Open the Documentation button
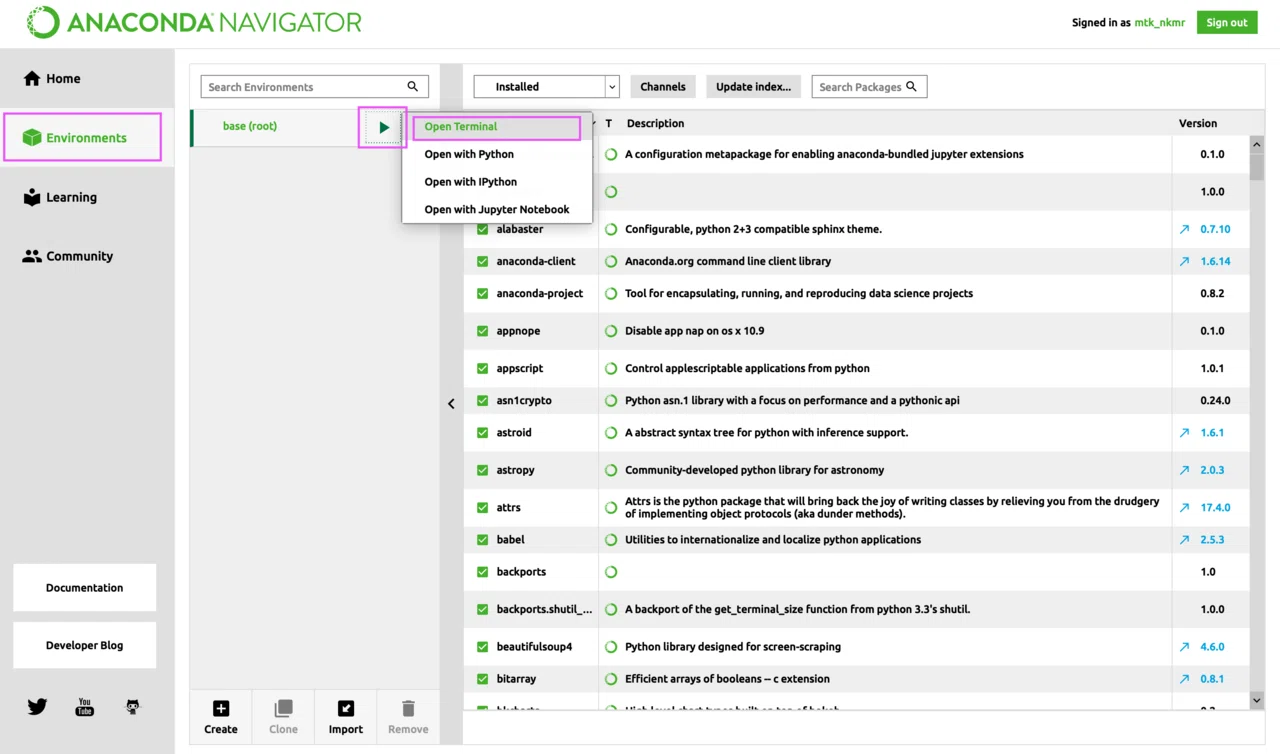This screenshot has width=1280, height=754. click(85, 588)
